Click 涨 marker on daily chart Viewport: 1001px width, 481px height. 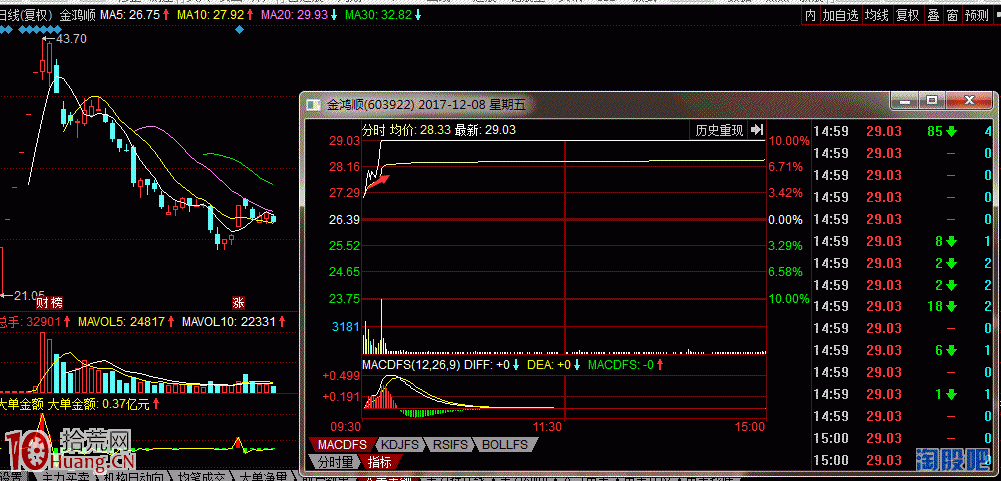pyautogui.click(x=239, y=302)
